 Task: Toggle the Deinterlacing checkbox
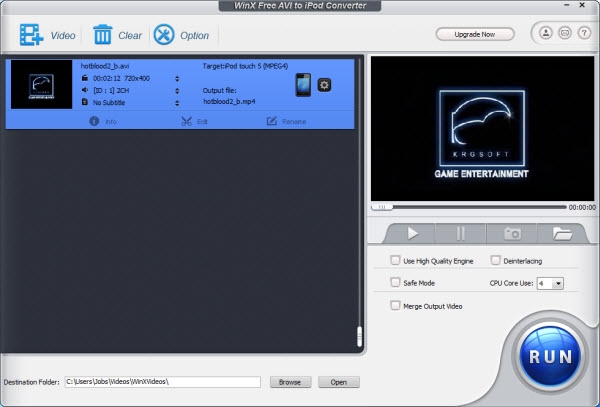click(x=495, y=260)
